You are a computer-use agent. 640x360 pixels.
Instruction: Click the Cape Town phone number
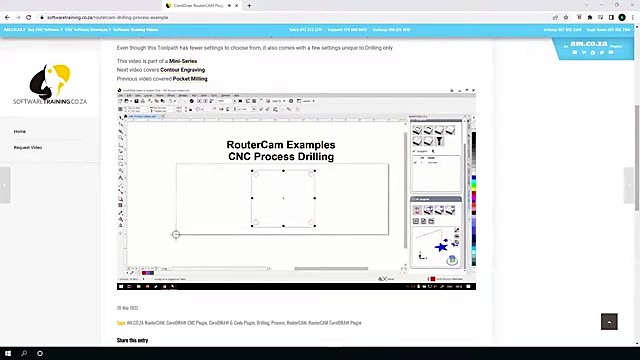point(609,30)
